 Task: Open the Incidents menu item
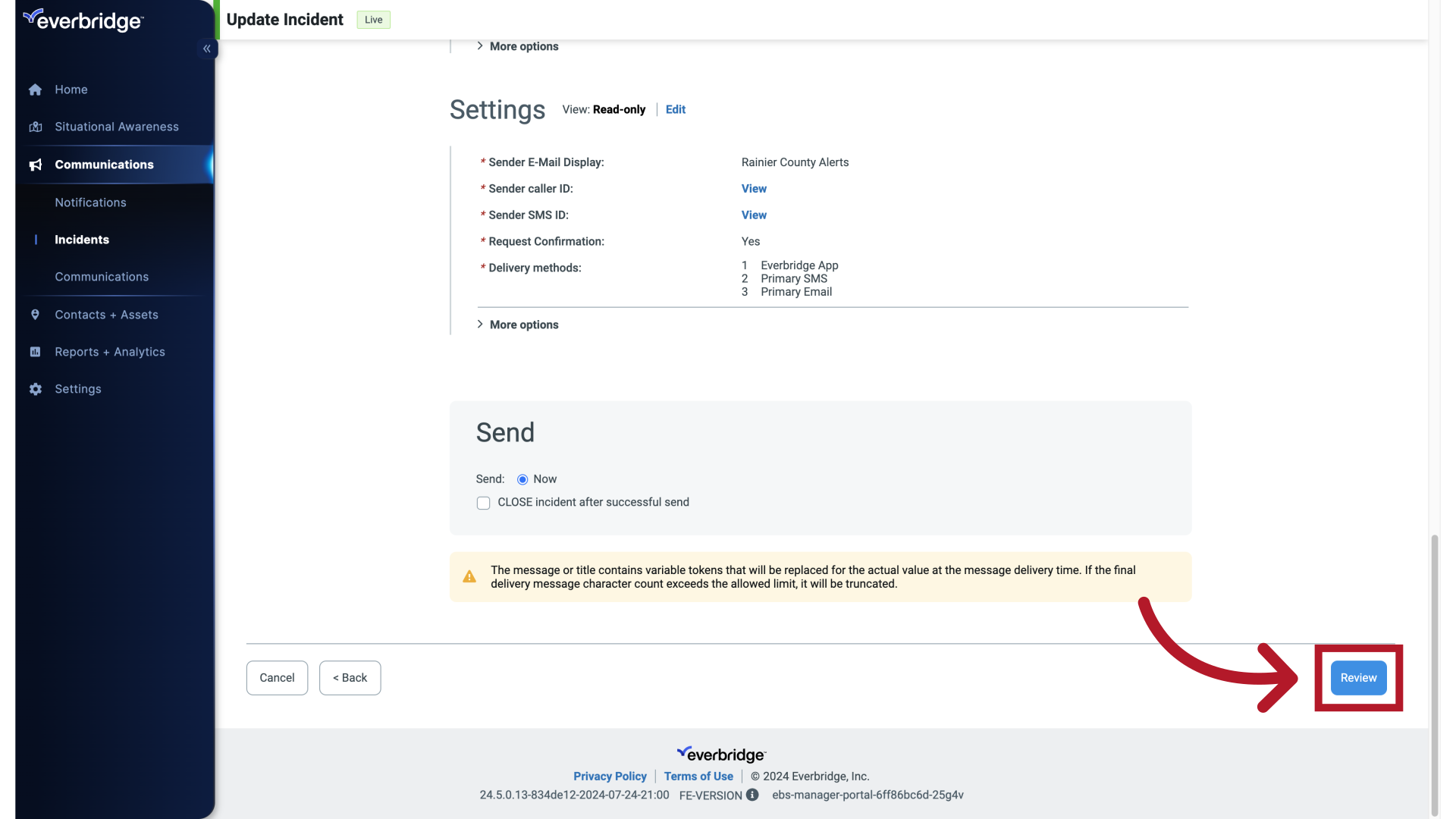tap(81, 240)
